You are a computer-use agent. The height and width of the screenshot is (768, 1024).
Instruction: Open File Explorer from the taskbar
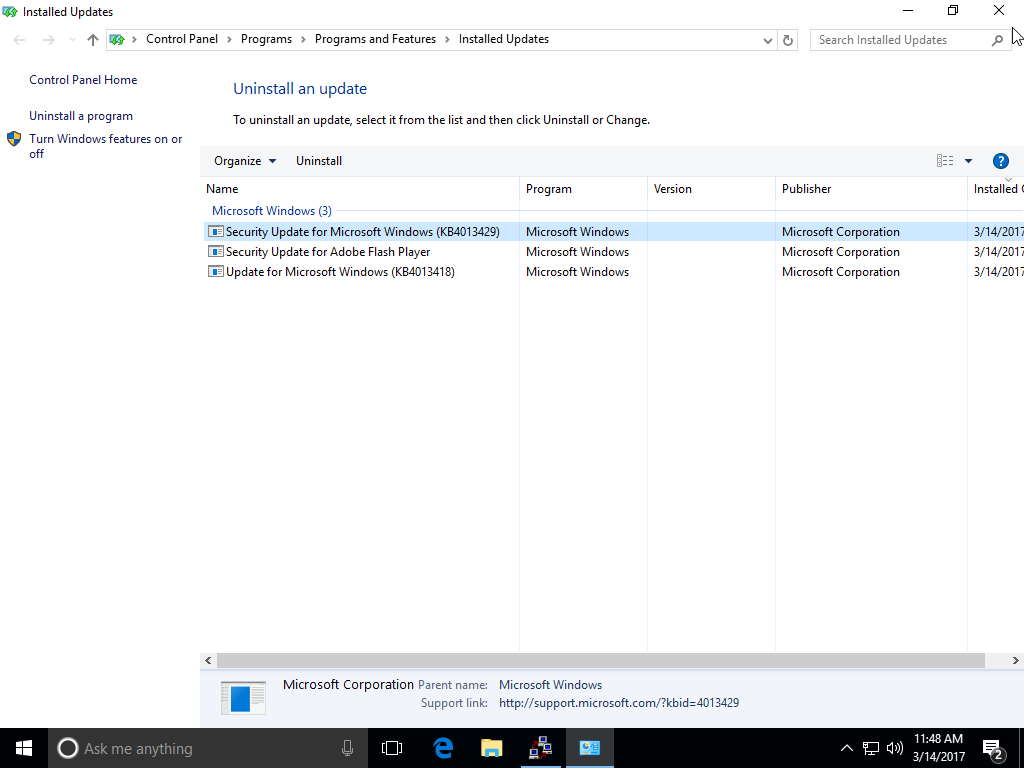492,748
